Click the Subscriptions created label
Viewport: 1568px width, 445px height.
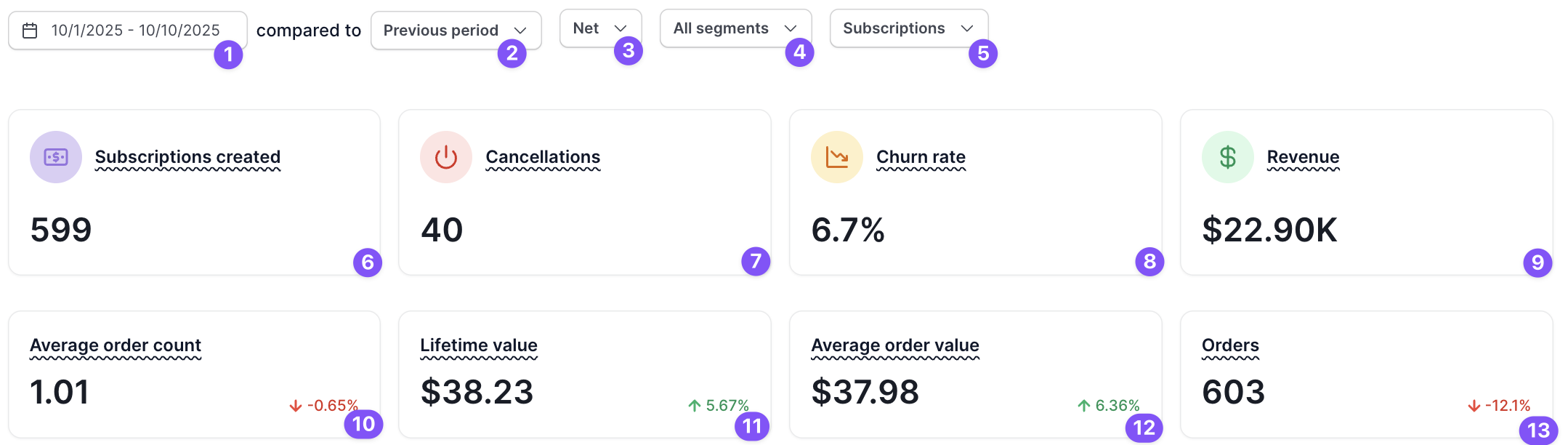187,157
